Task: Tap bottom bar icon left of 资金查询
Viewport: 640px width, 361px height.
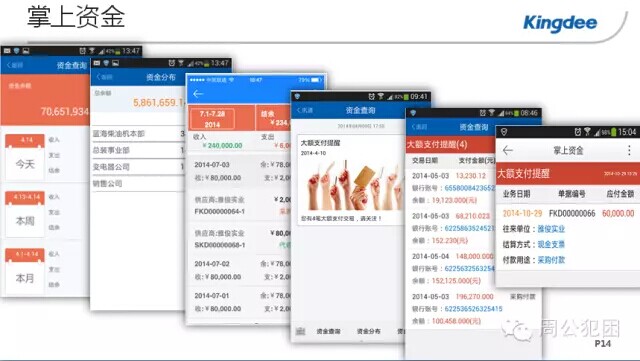Action: tap(300, 331)
